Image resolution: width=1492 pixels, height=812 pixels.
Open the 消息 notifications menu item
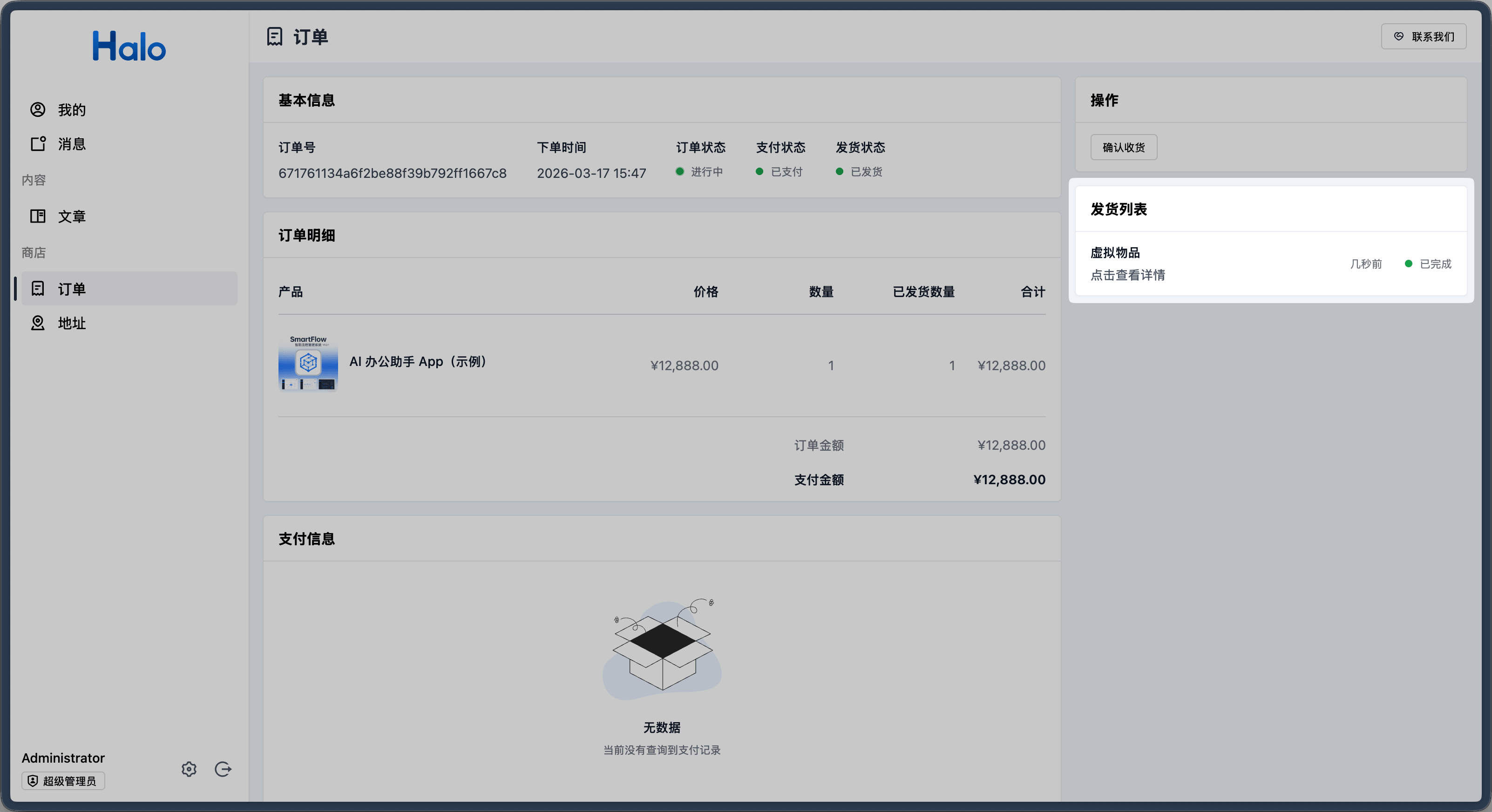(71, 144)
